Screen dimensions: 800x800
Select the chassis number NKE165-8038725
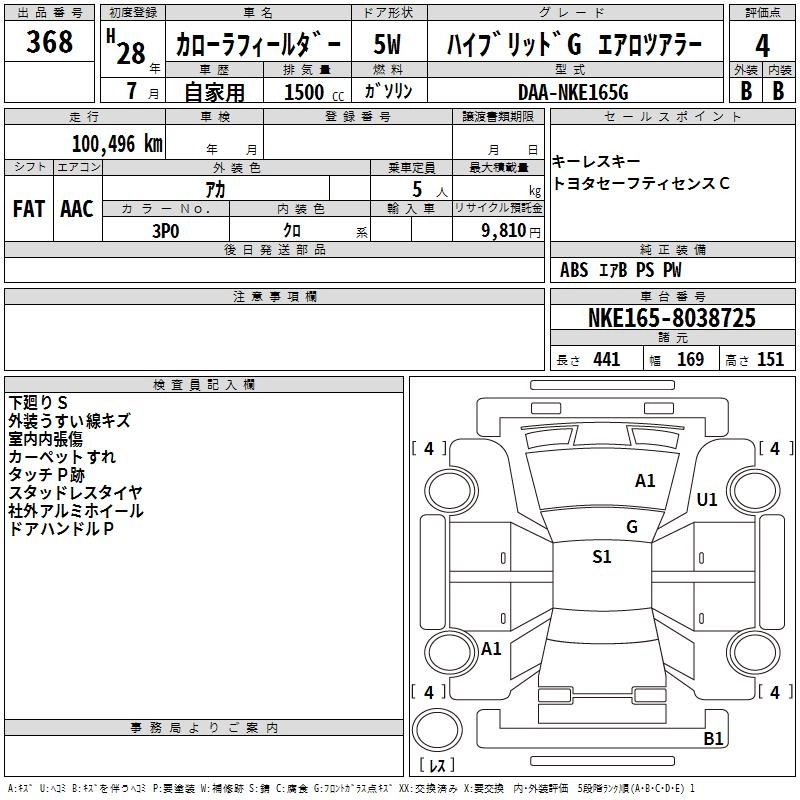(x=671, y=319)
